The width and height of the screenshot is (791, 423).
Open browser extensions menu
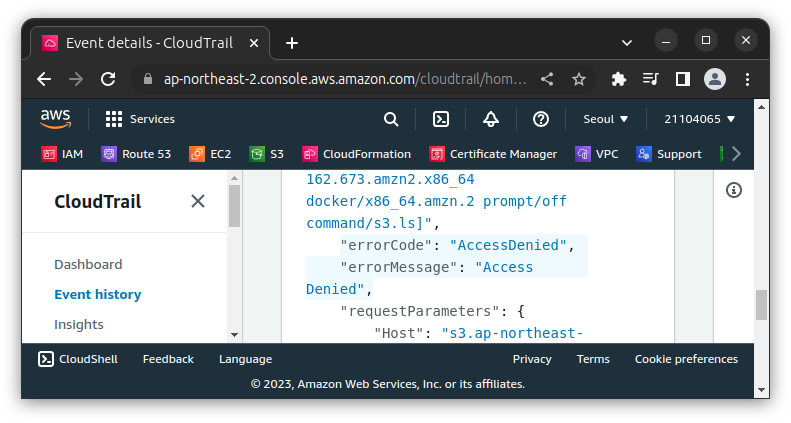click(x=618, y=79)
